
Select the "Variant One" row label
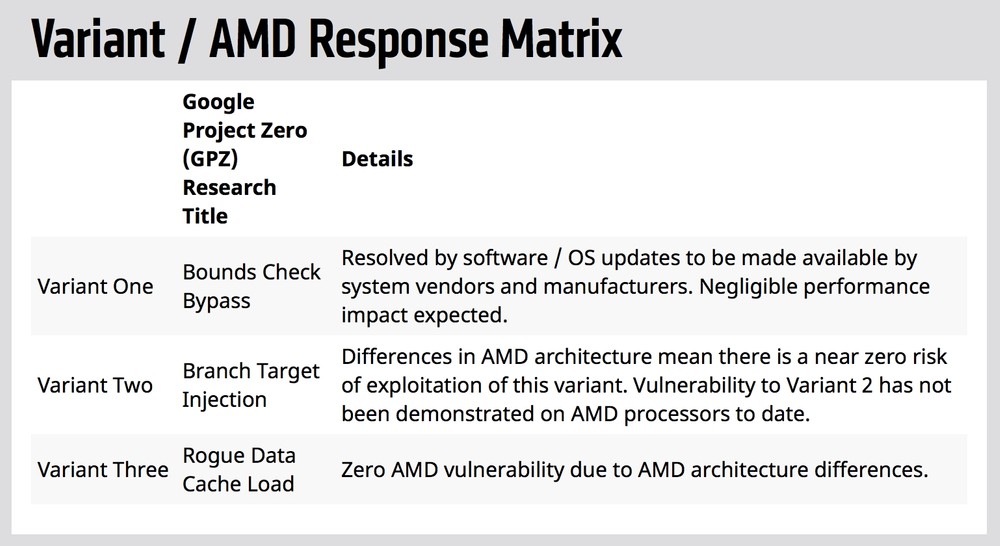pyautogui.click(x=95, y=286)
